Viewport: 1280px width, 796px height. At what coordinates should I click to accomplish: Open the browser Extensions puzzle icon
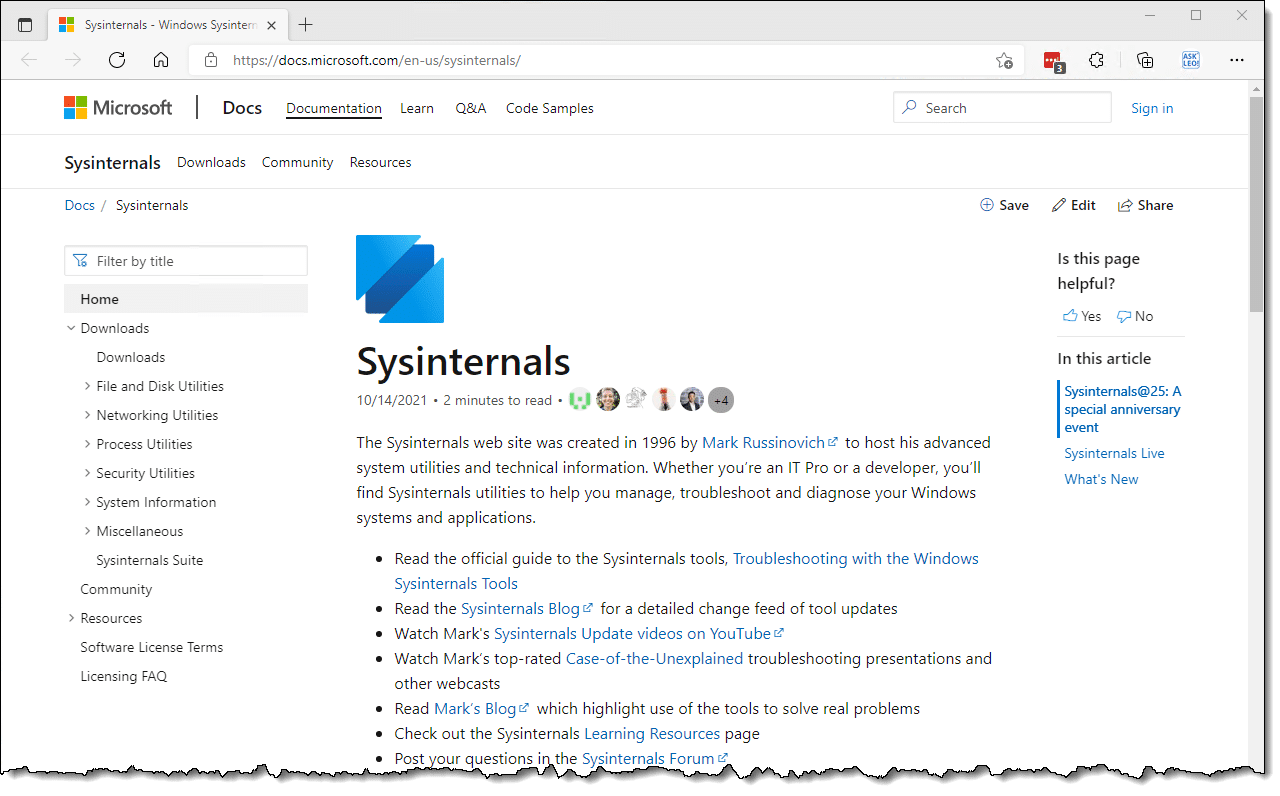click(x=1096, y=60)
